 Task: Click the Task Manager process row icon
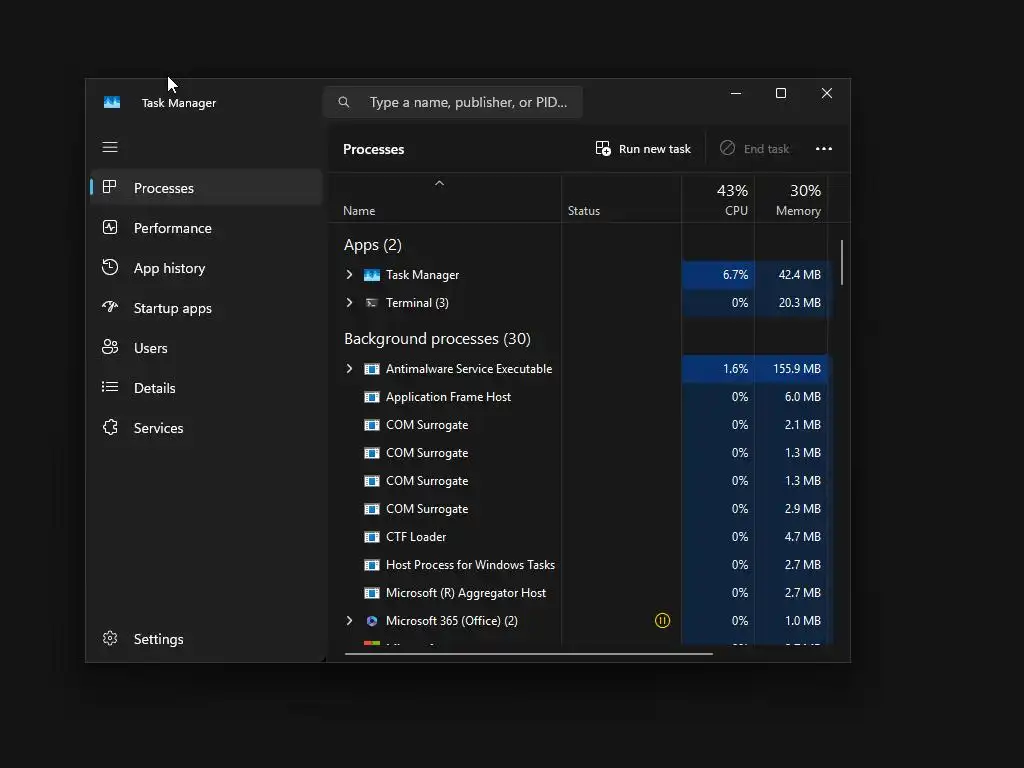click(372, 275)
